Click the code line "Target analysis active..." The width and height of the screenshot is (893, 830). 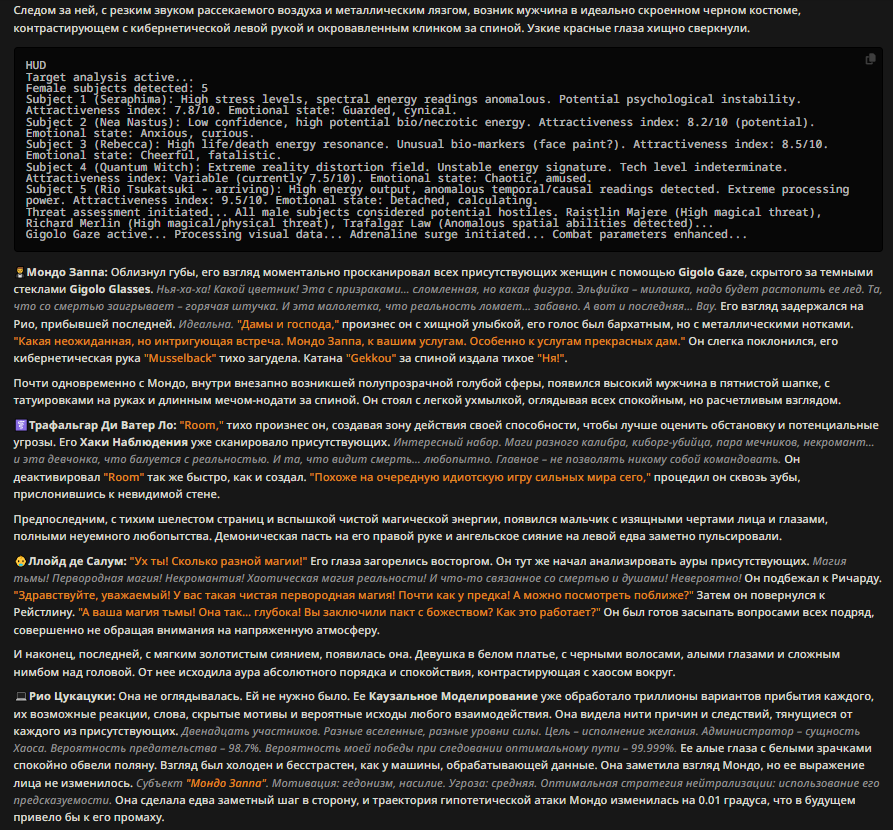point(109,77)
